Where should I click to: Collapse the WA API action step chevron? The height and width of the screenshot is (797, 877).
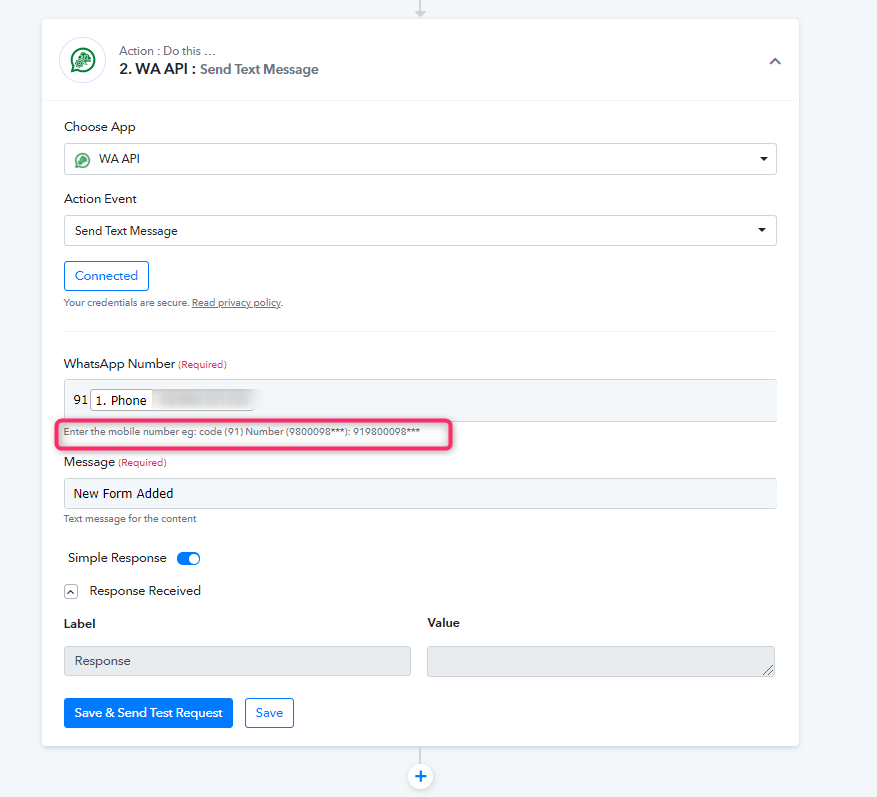[775, 62]
